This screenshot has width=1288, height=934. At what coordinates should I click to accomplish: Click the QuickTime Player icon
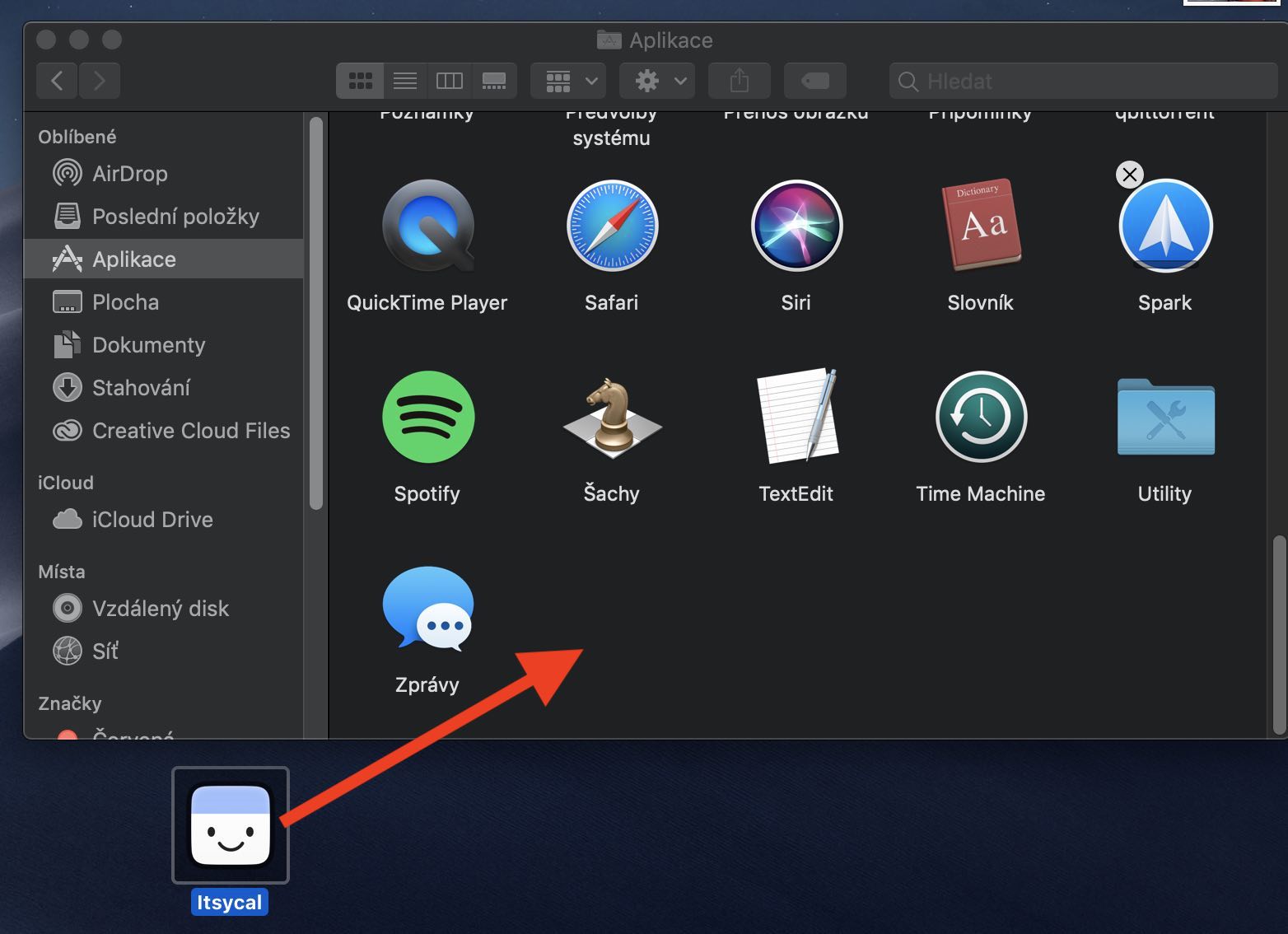[427, 226]
